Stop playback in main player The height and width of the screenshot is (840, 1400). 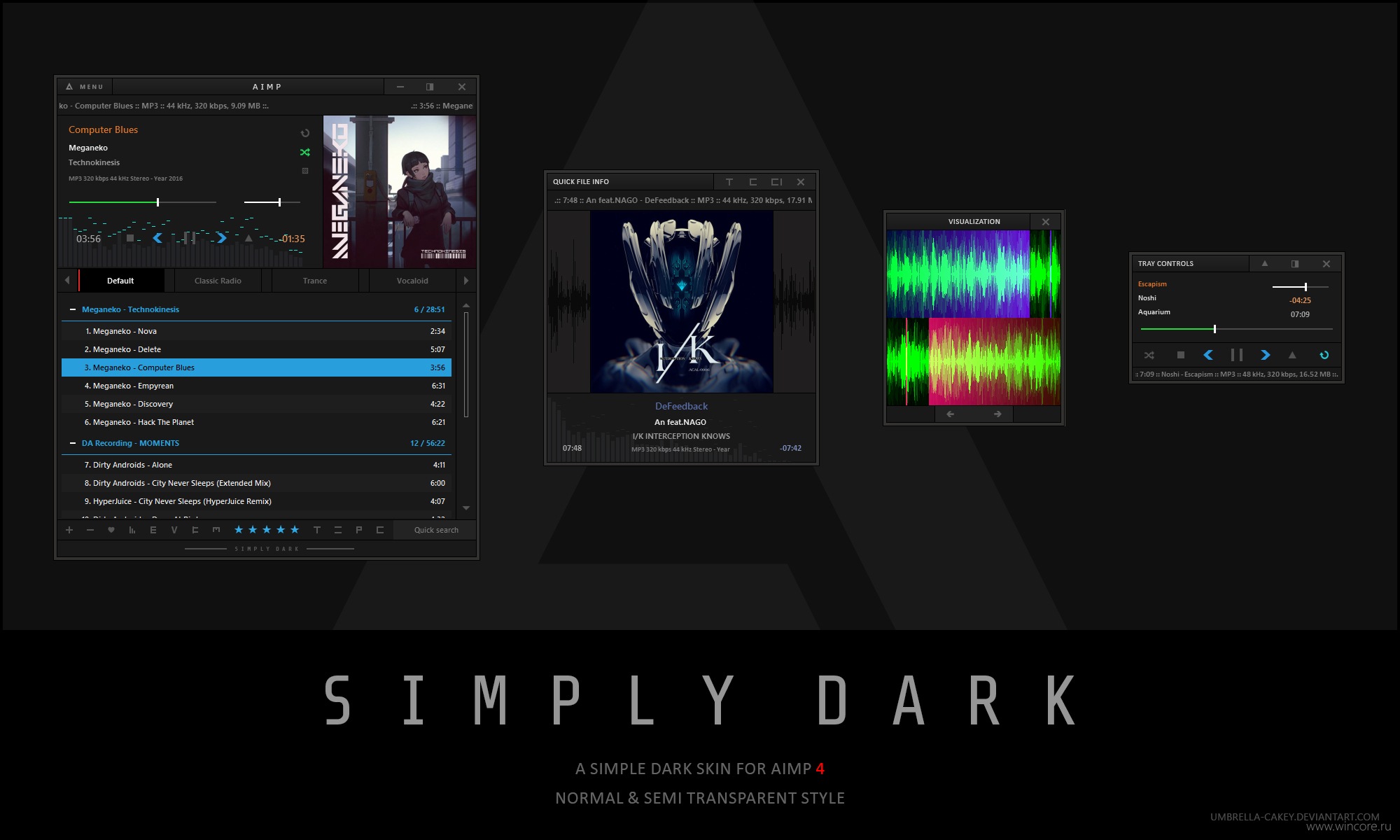tap(130, 238)
